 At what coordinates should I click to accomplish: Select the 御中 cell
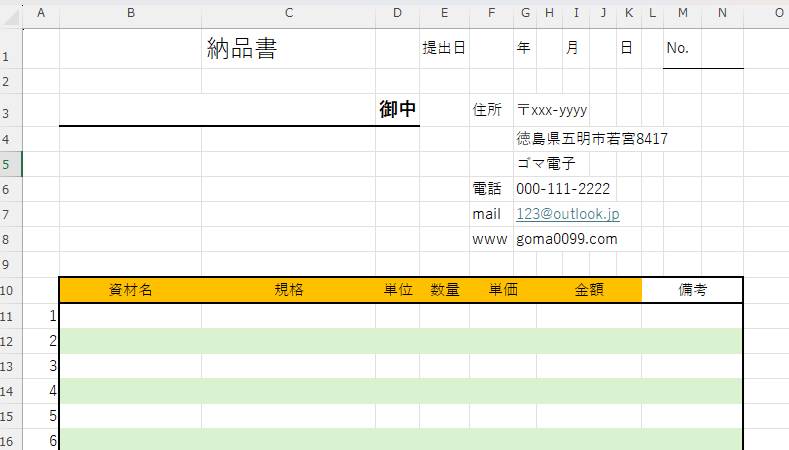click(x=397, y=110)
